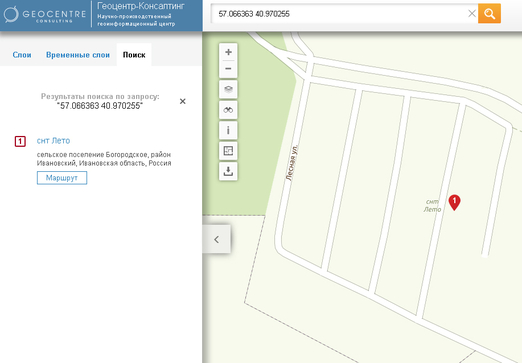Select result number 1 badge
The image size is (522, 363).
click(20, 141)
